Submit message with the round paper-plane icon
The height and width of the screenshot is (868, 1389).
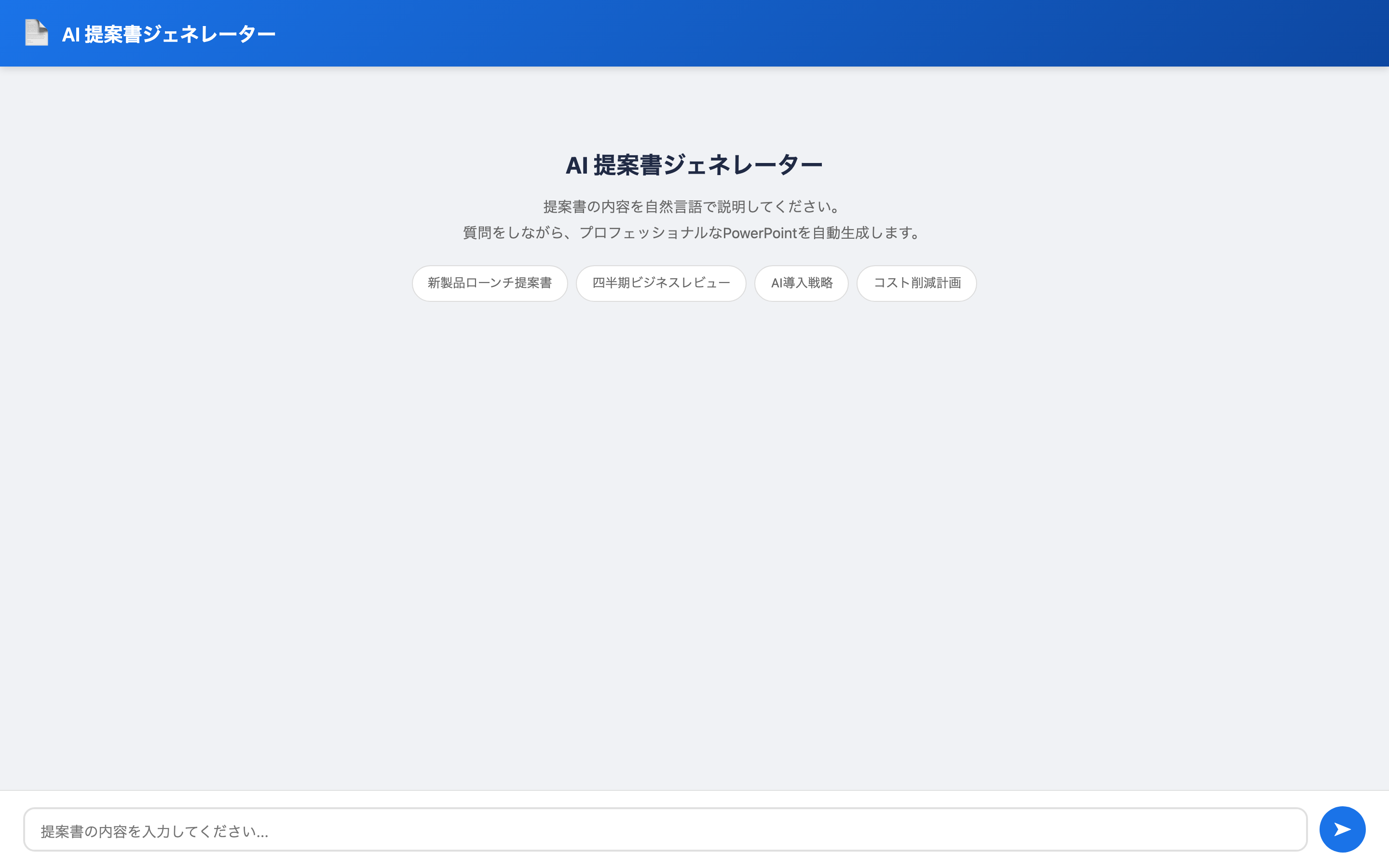click(1342, 829)
